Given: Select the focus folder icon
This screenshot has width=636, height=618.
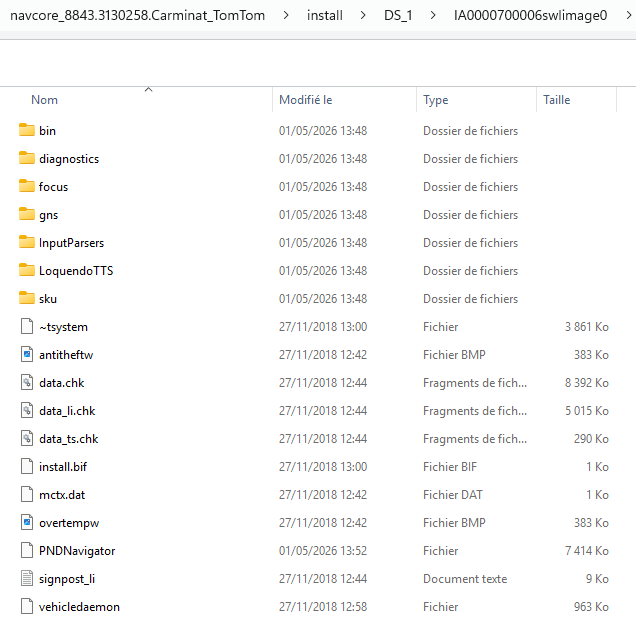Looking at the screenshot, I should pyautogui.click(x=27, y=186).
